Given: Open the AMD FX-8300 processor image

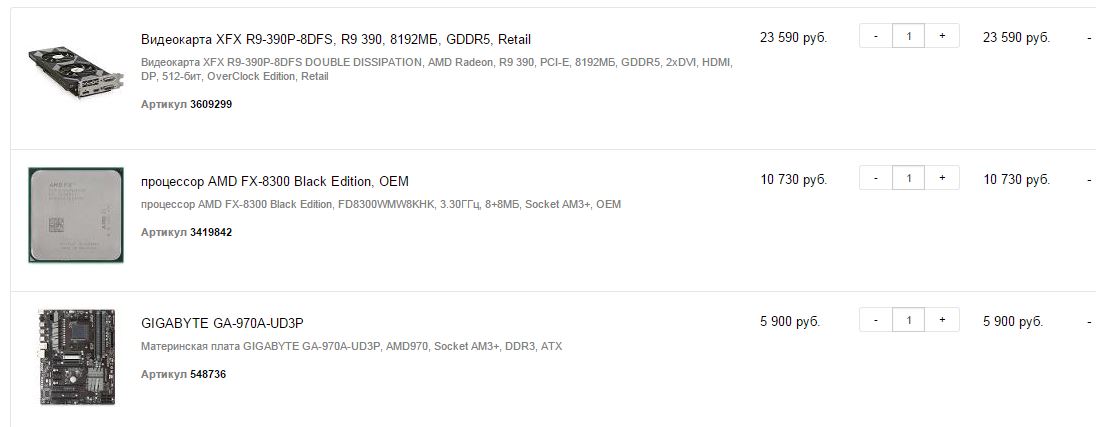Looking at the screenshot, I should [76, 215].
